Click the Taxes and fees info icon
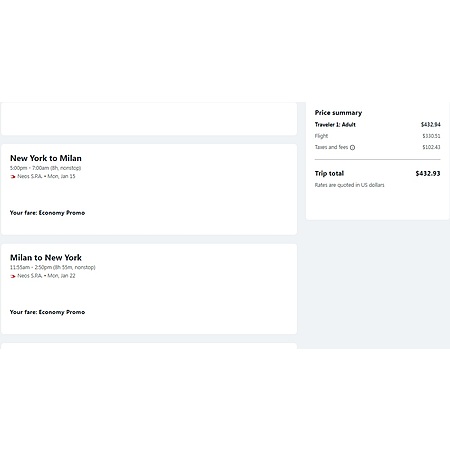The width and height of the screenshot is (450, 450). 352,147
